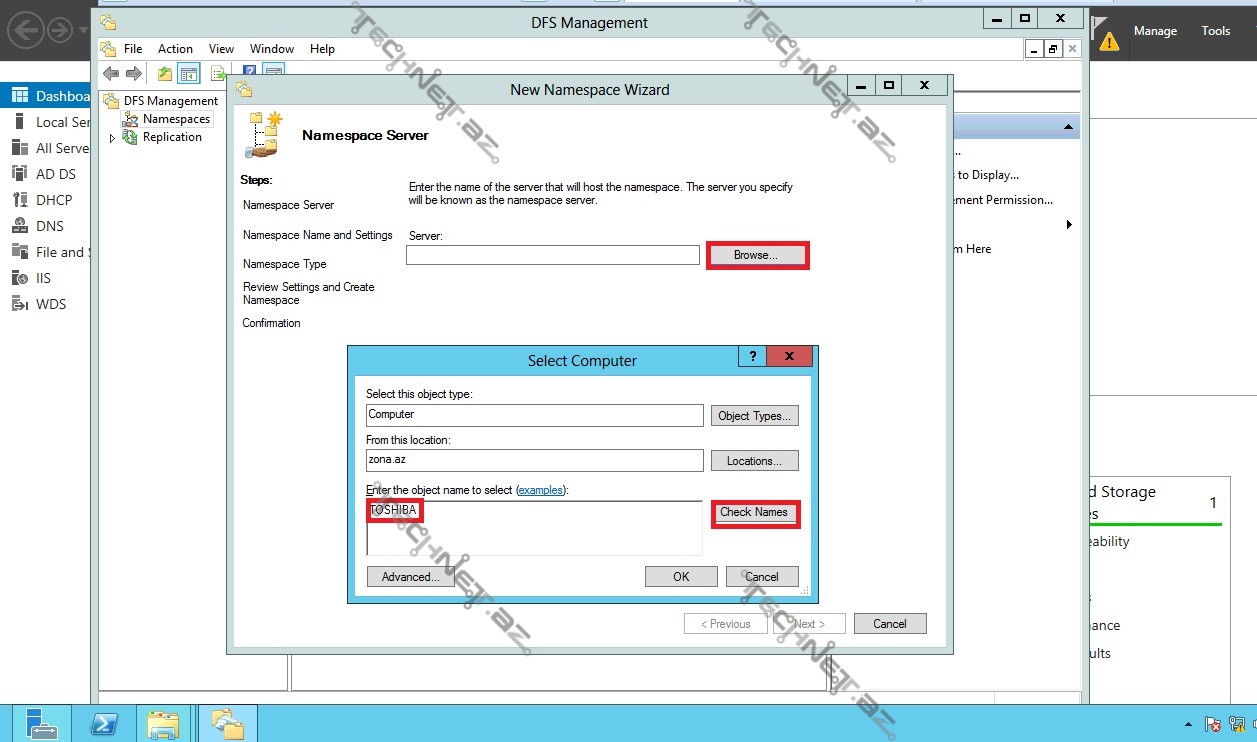
Task: Select Namespaces in the console tree
Action: tap(176, 119)
